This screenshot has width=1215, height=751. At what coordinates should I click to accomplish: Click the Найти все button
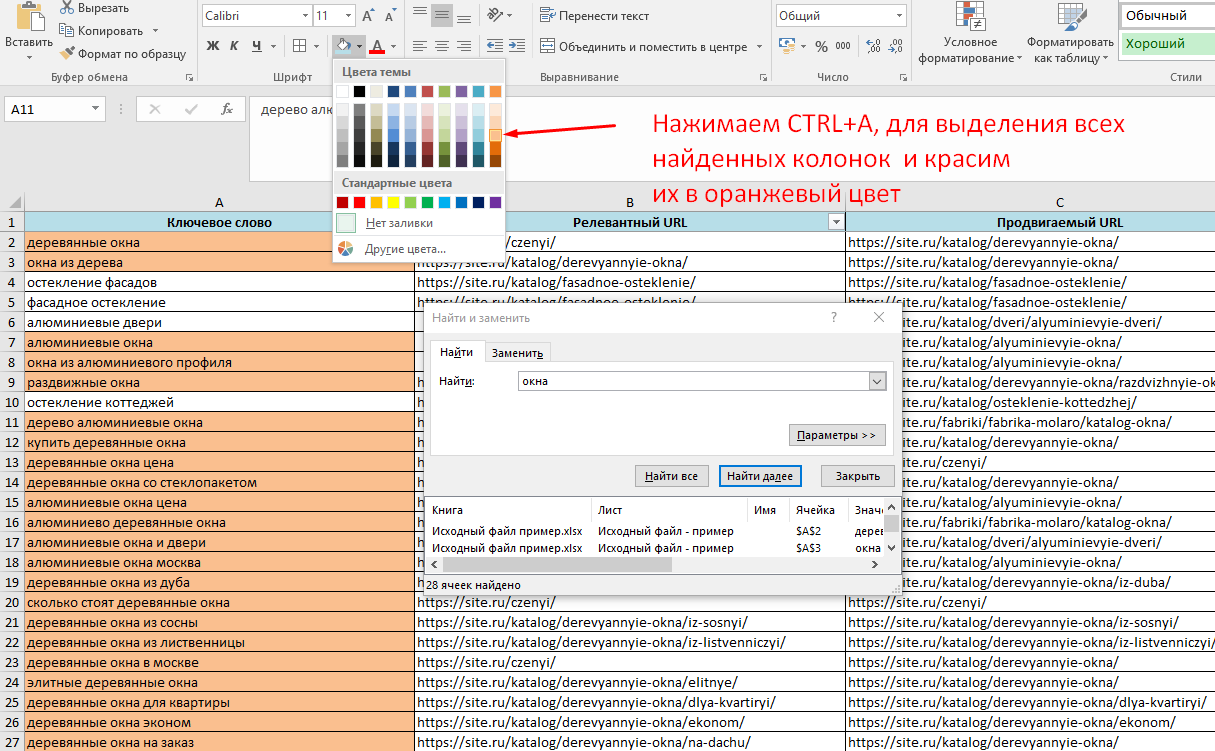(672, 476)
